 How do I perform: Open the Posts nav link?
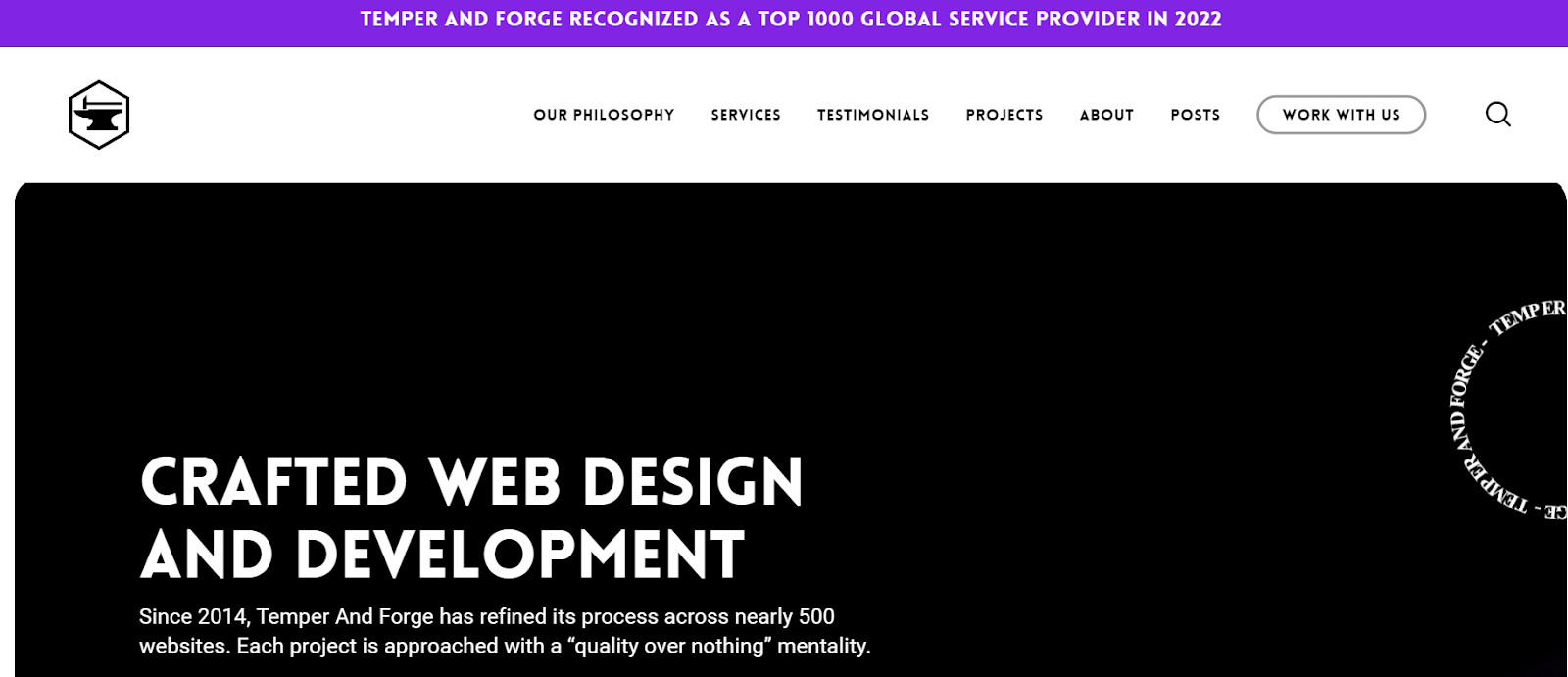(1196, 115)
